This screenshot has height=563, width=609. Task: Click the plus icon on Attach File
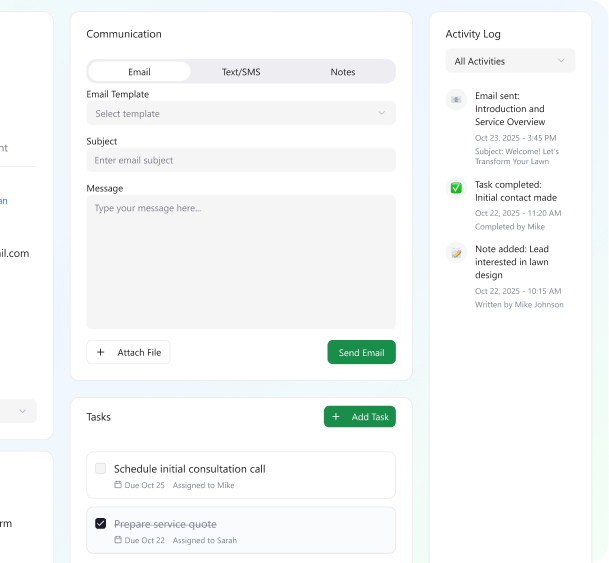click(101, 352)
